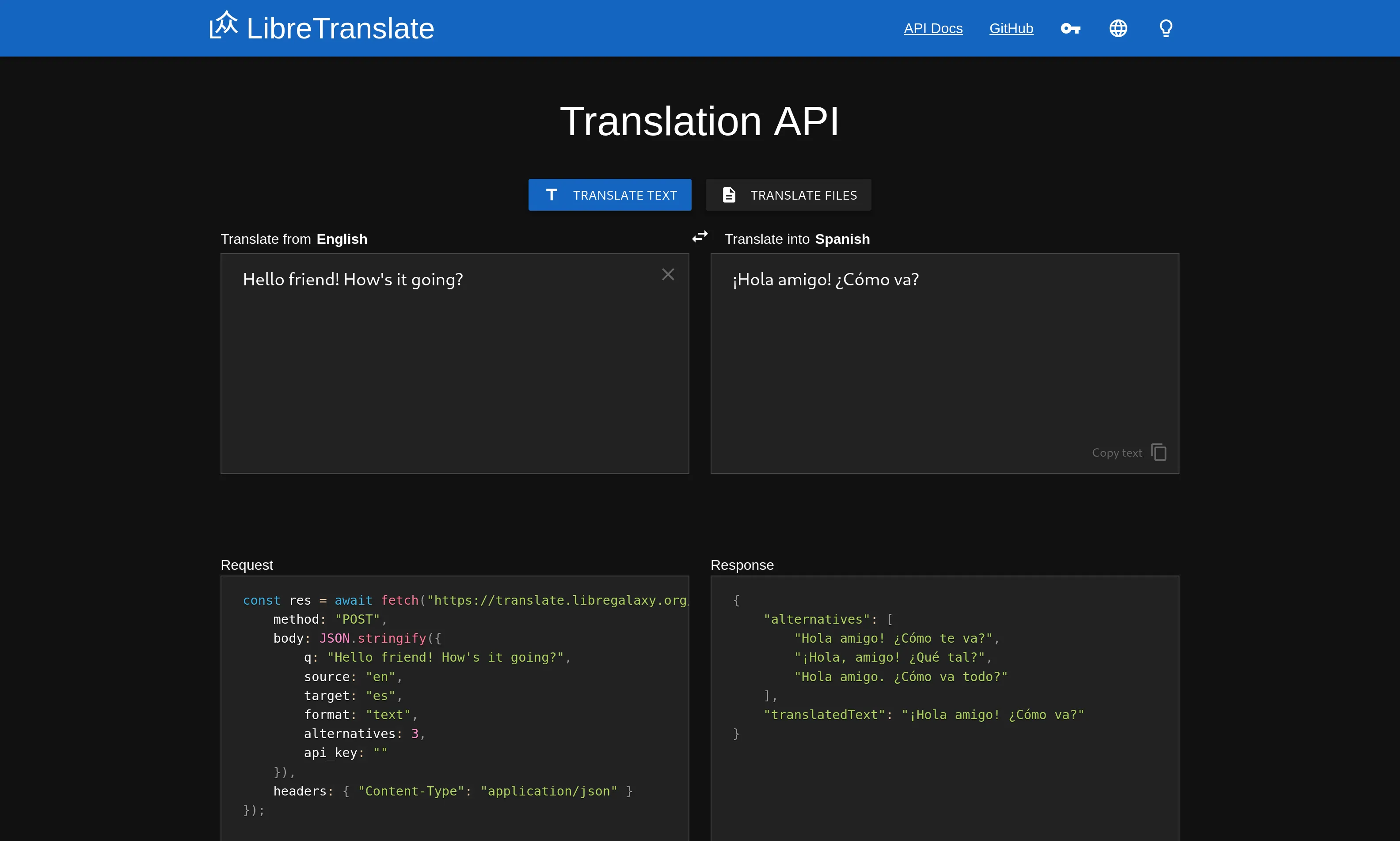
Task: Switch to the Translate Text tab
Action: (x=610, y=195)
